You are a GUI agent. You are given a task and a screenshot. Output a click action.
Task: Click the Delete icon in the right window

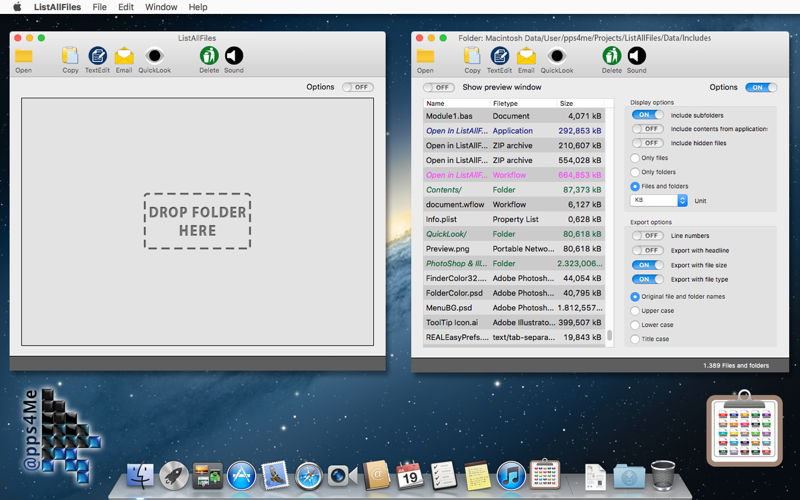click(x=611, y=57)
